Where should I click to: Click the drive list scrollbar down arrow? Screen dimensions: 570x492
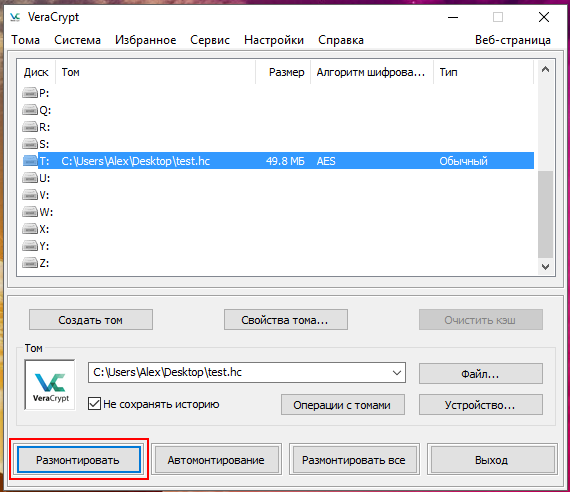[x=545, y=267]
